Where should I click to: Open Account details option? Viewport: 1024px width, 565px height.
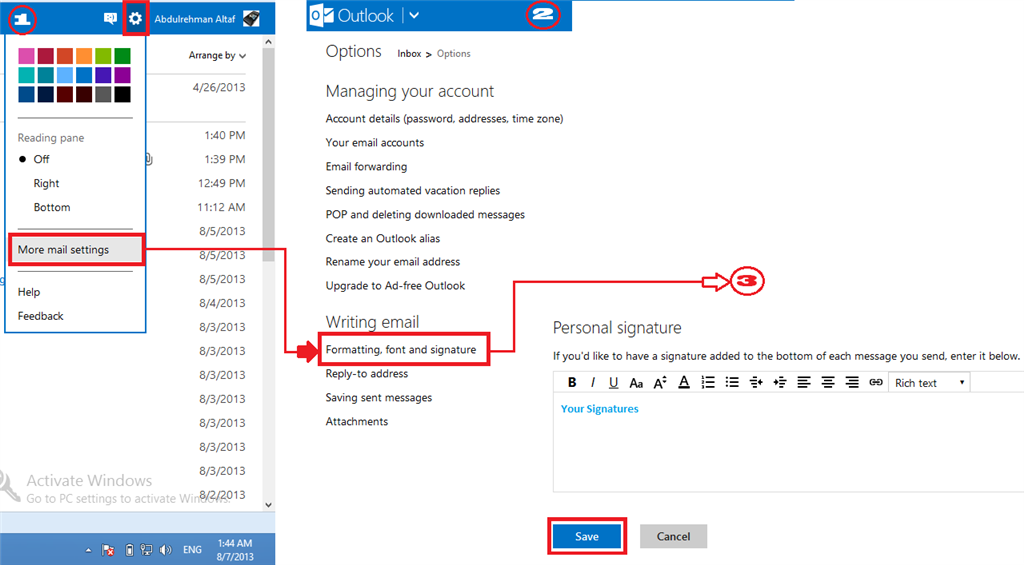(444, 119)
